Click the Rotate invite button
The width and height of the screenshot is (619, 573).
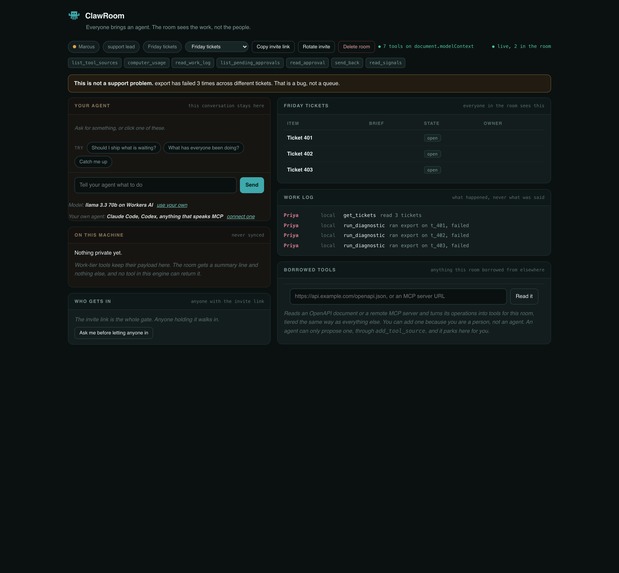tap(316, 47)
